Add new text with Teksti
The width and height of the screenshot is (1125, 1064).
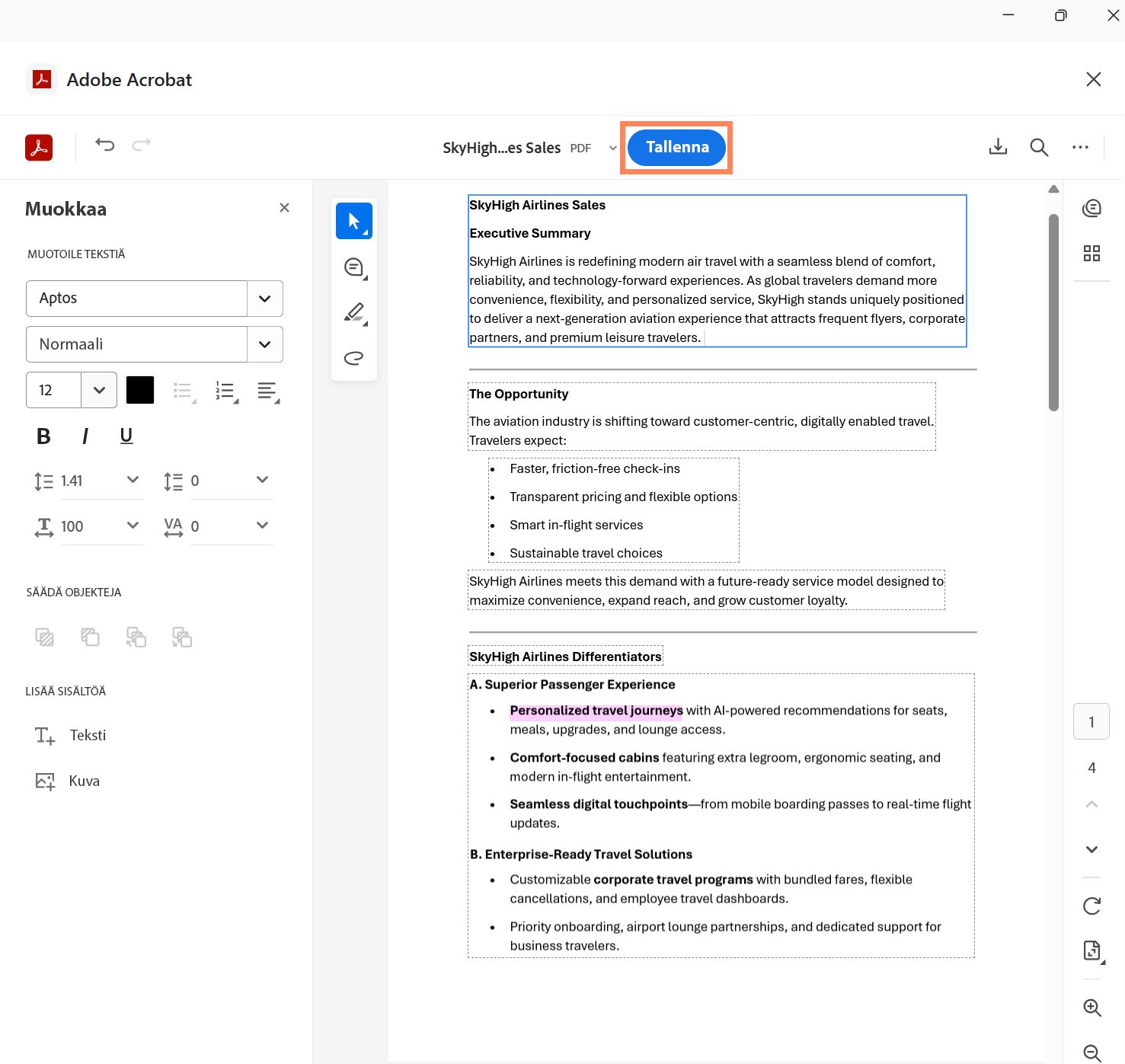(71, 736)
